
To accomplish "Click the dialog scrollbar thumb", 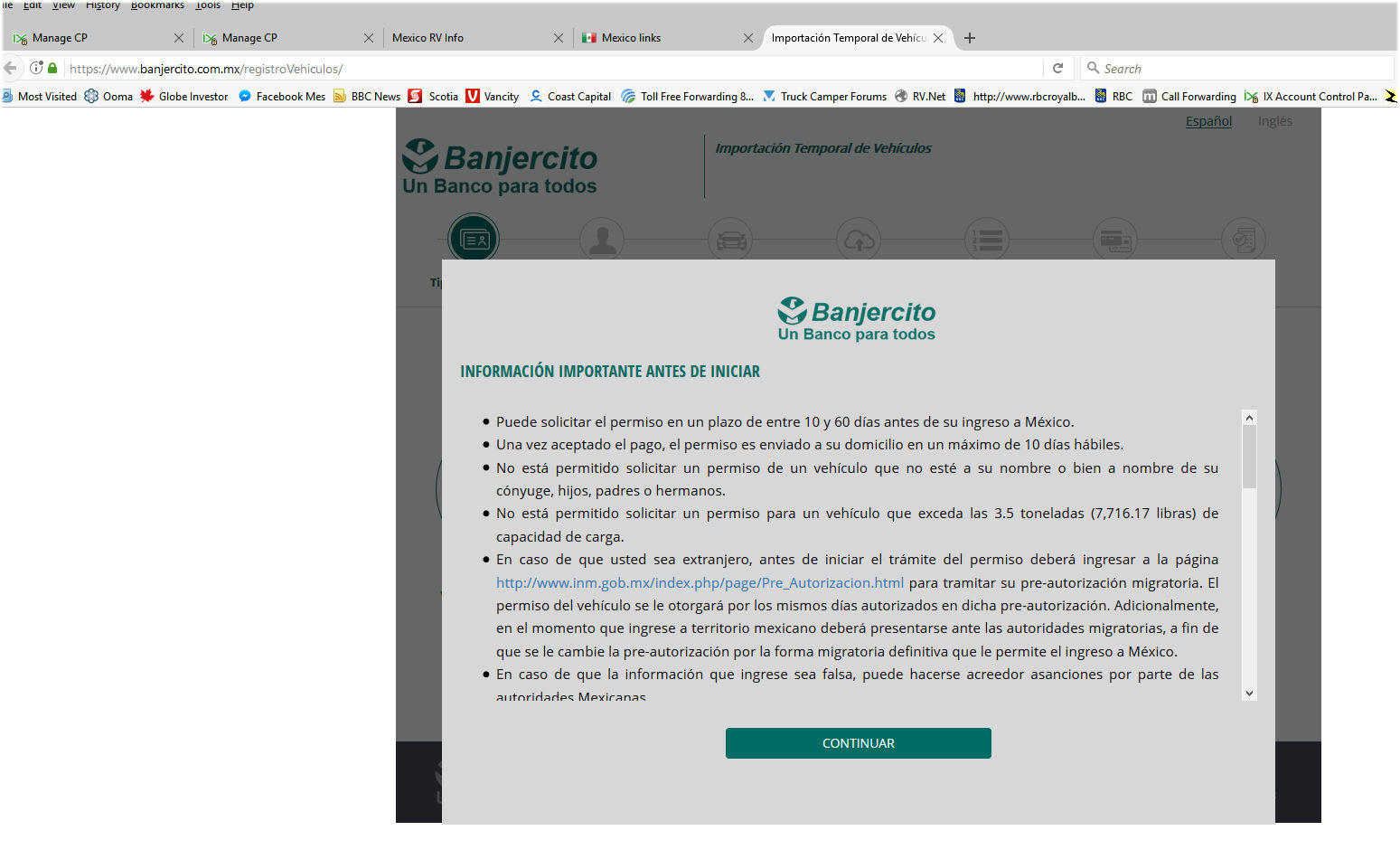I will pos(1249,457).
